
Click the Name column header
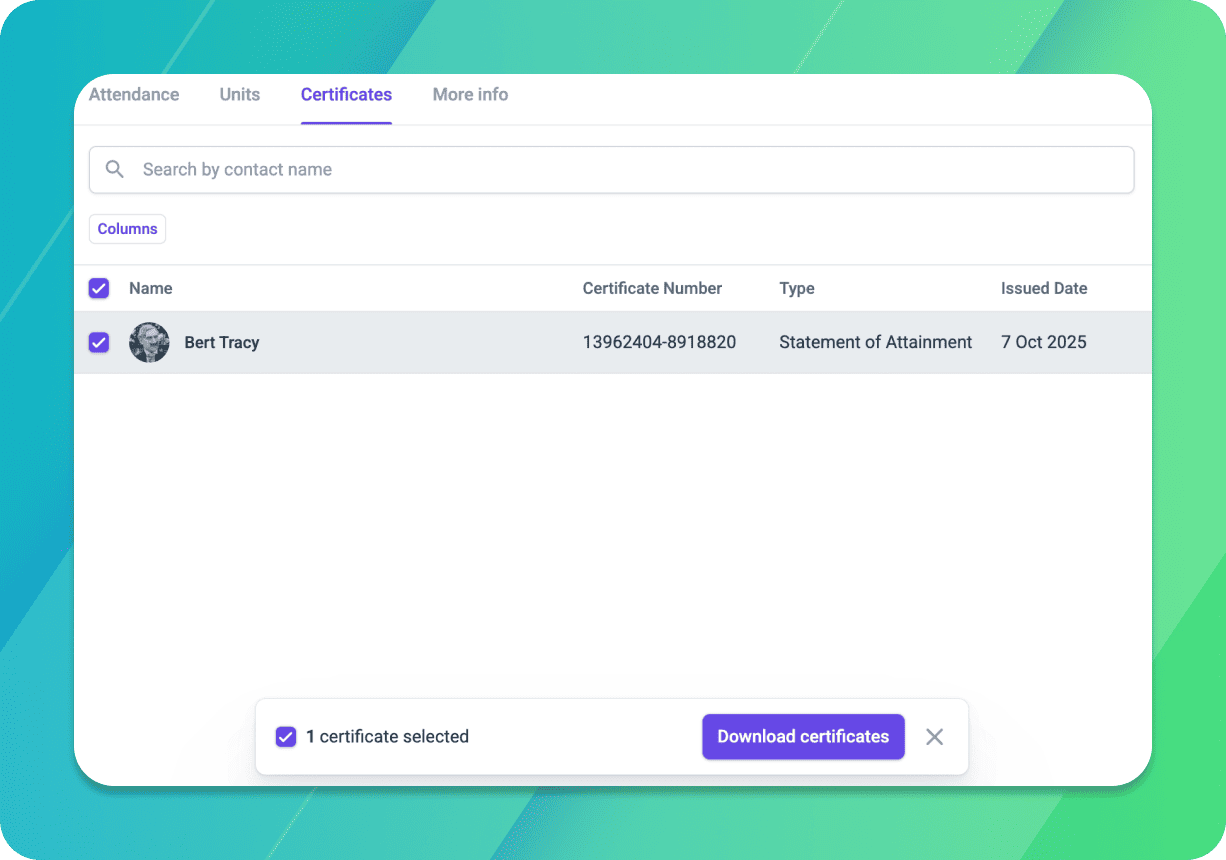point(151,288)
